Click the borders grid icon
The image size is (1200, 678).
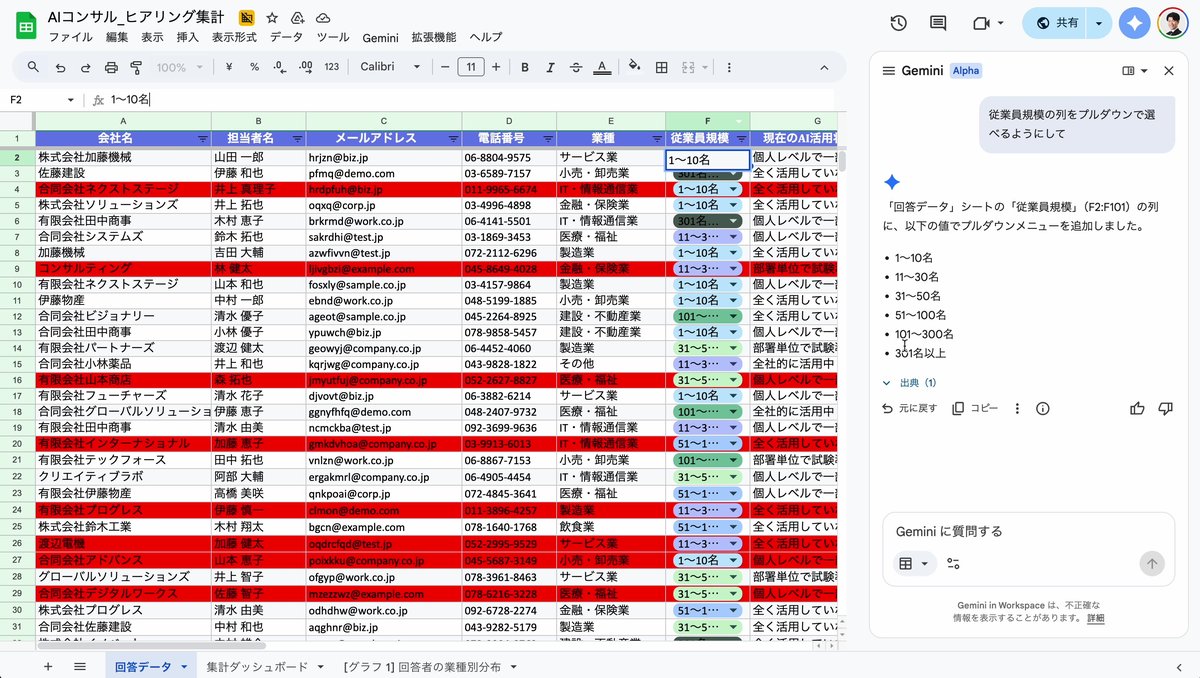(x=661, y=67)
